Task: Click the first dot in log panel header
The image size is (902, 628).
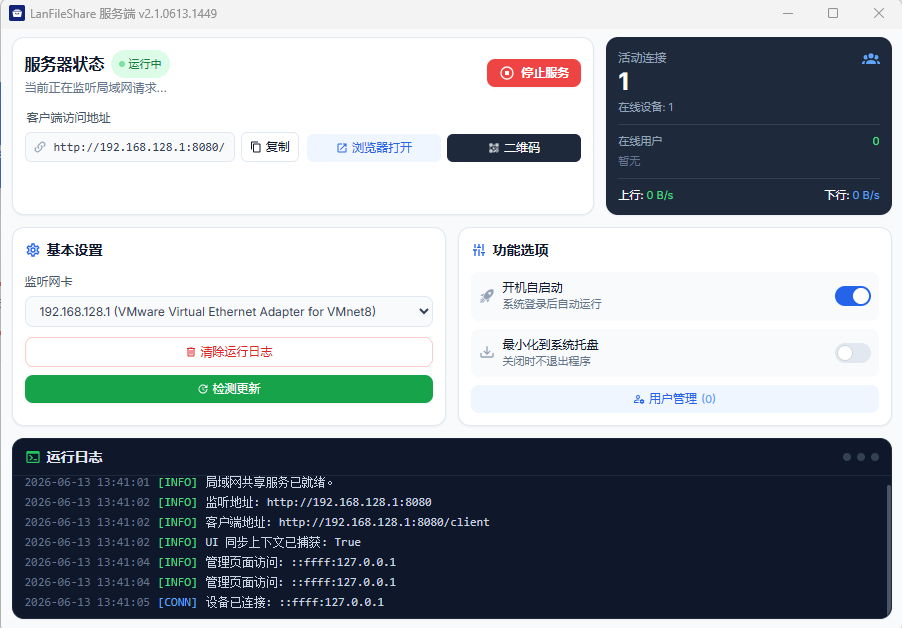Action: click(x=847, y=457)
